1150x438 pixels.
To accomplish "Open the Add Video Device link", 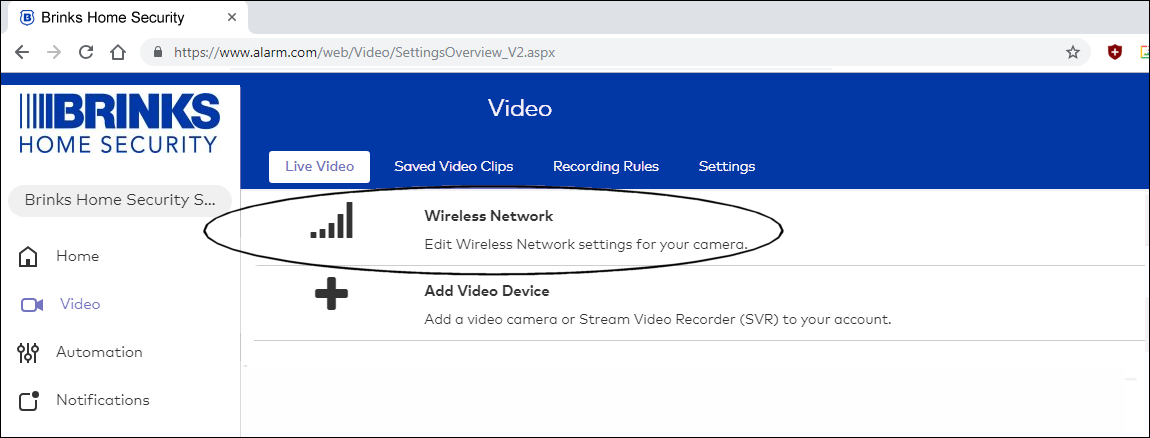I will point(486,291).
